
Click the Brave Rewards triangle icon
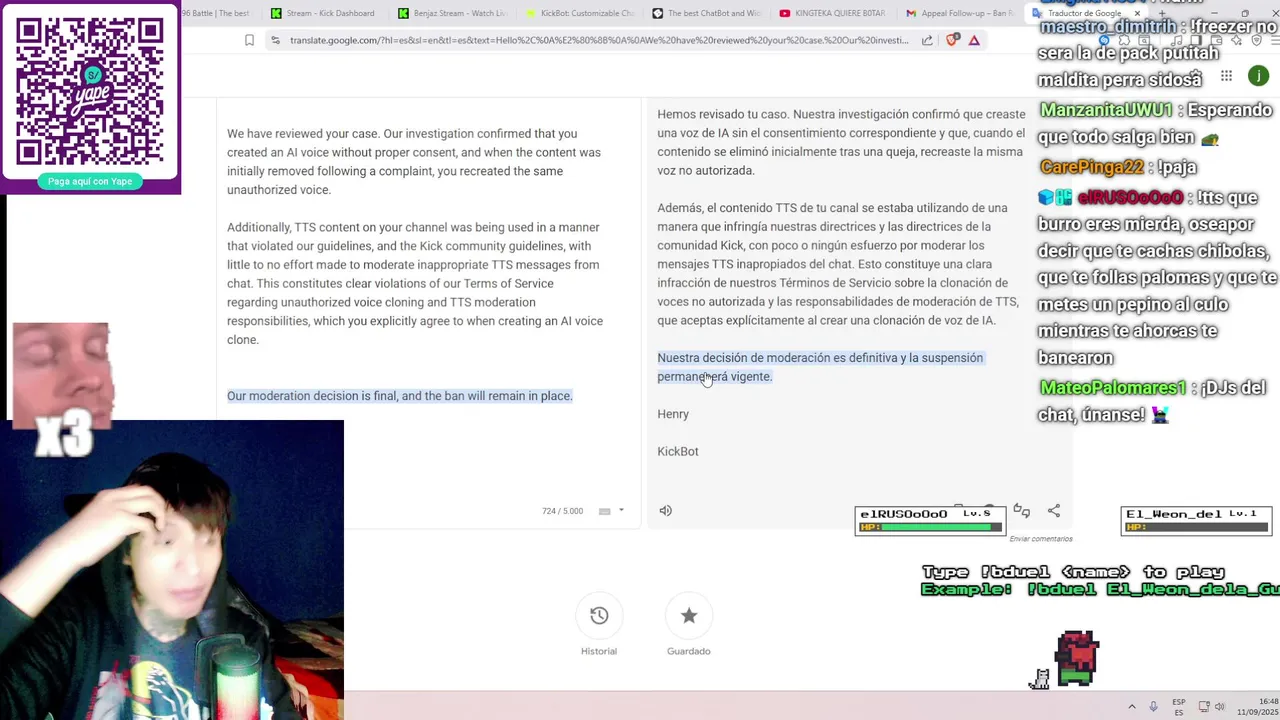(x=974, y=40)
